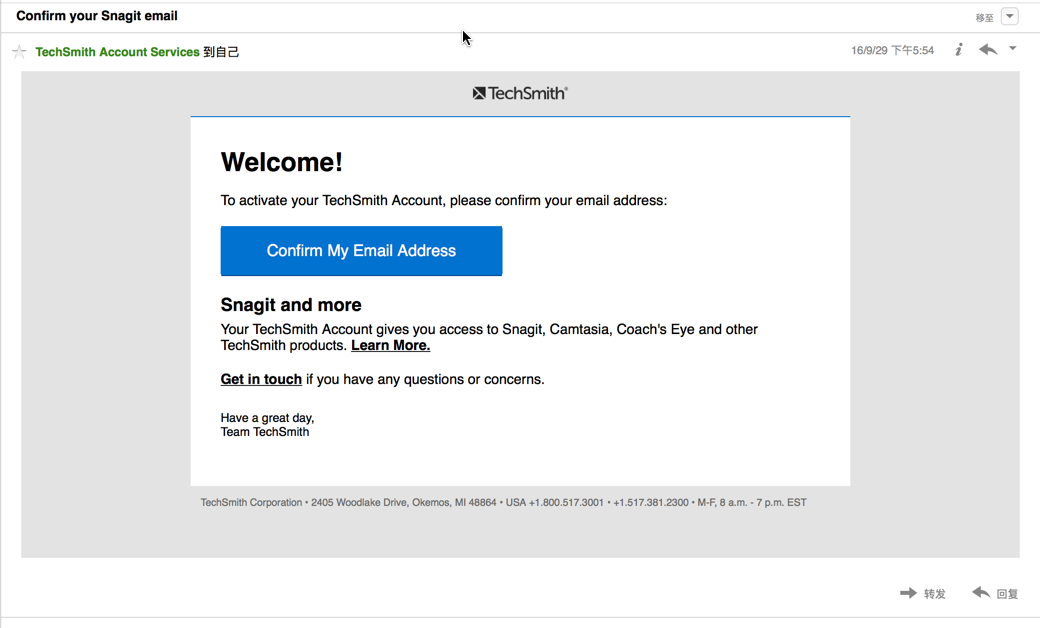Show message details info icon
Image resolution: width=1040 pixels, height=628 pixels.
[958, 50]
